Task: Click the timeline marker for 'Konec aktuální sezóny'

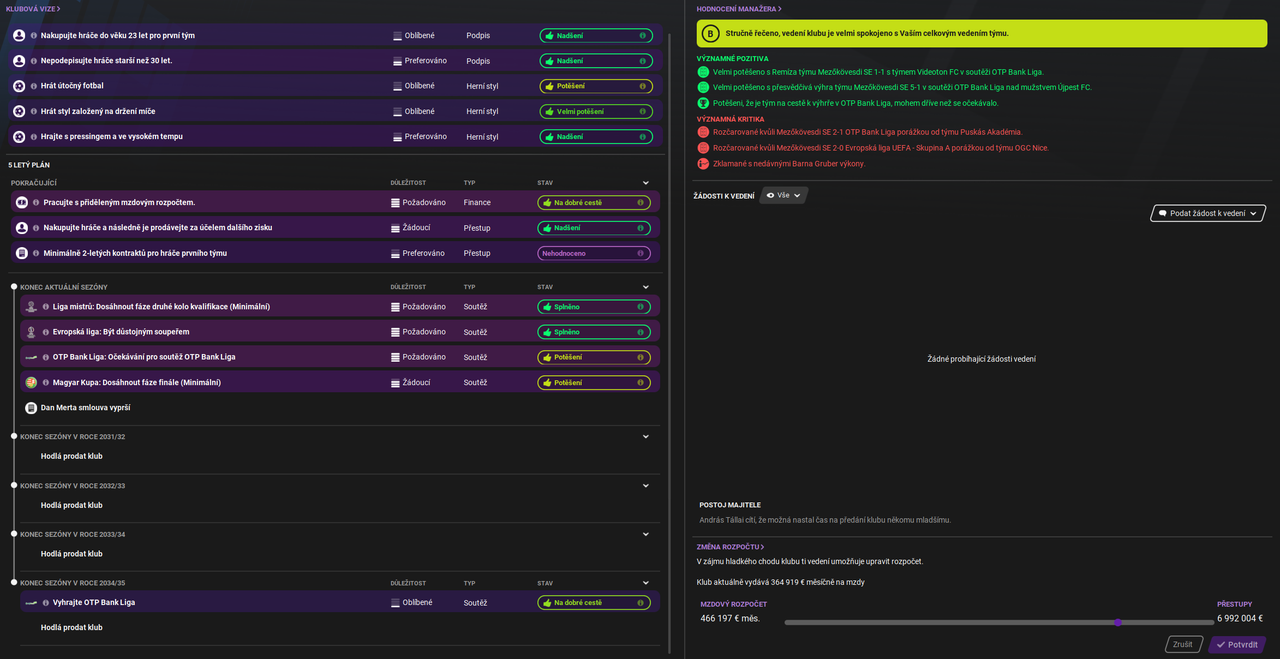Action: tap(14, 287)
